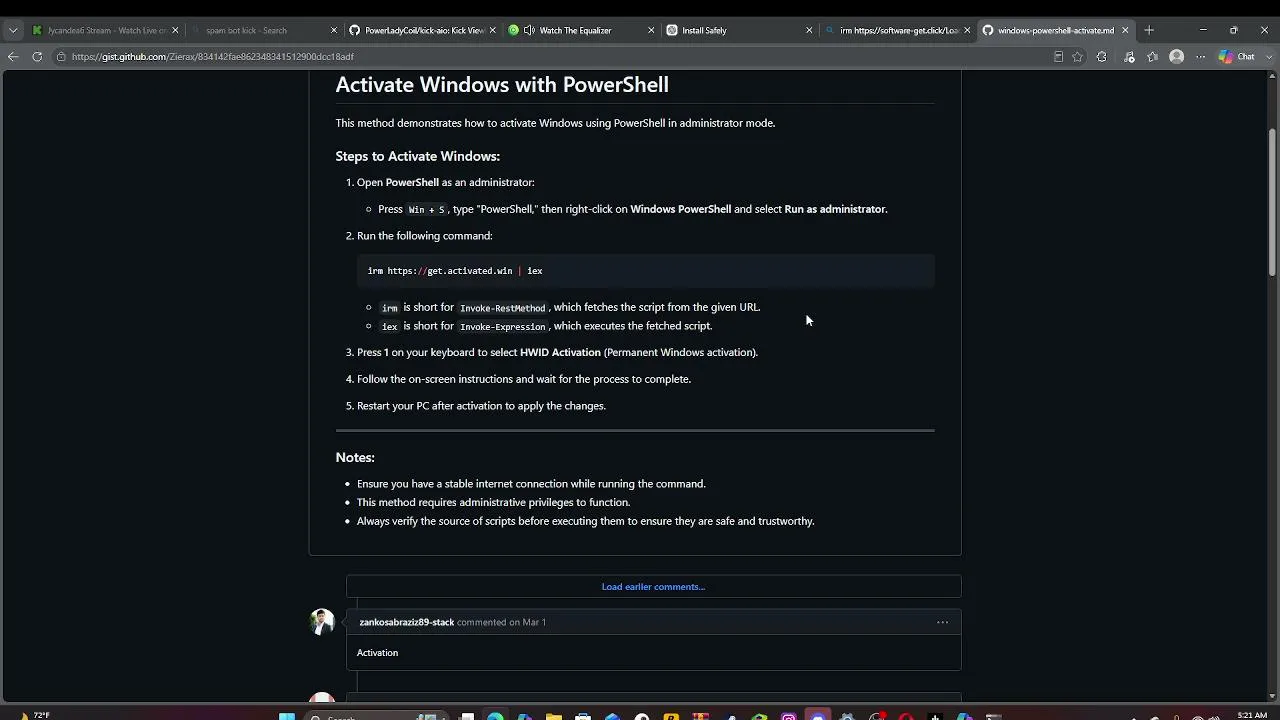Screen dimensions: 1280x720
Task: Click the 'HWID Activation' bold text
Action: pos(560,352)
